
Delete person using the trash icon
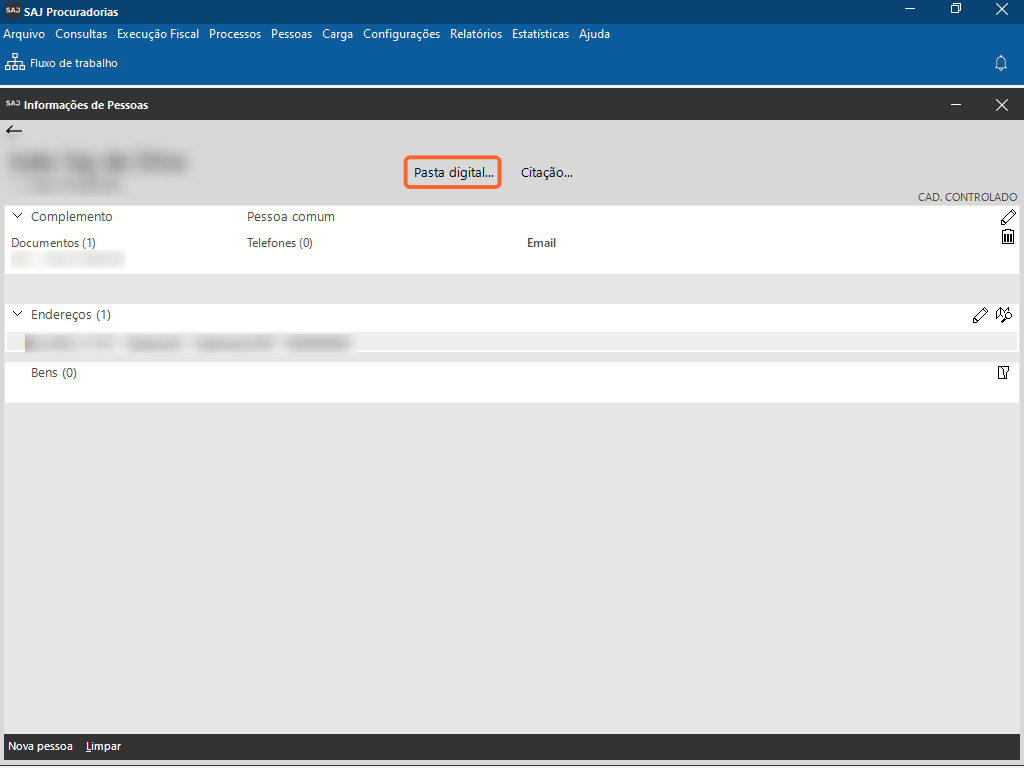1008,237
